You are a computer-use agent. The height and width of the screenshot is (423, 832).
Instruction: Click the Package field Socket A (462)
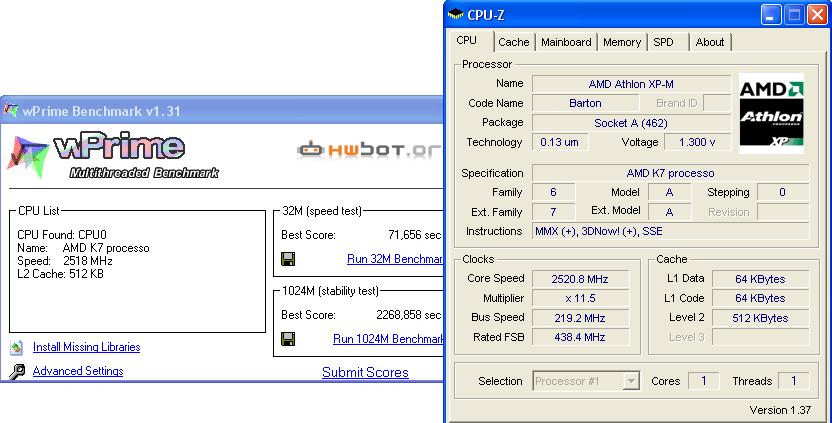631,123
